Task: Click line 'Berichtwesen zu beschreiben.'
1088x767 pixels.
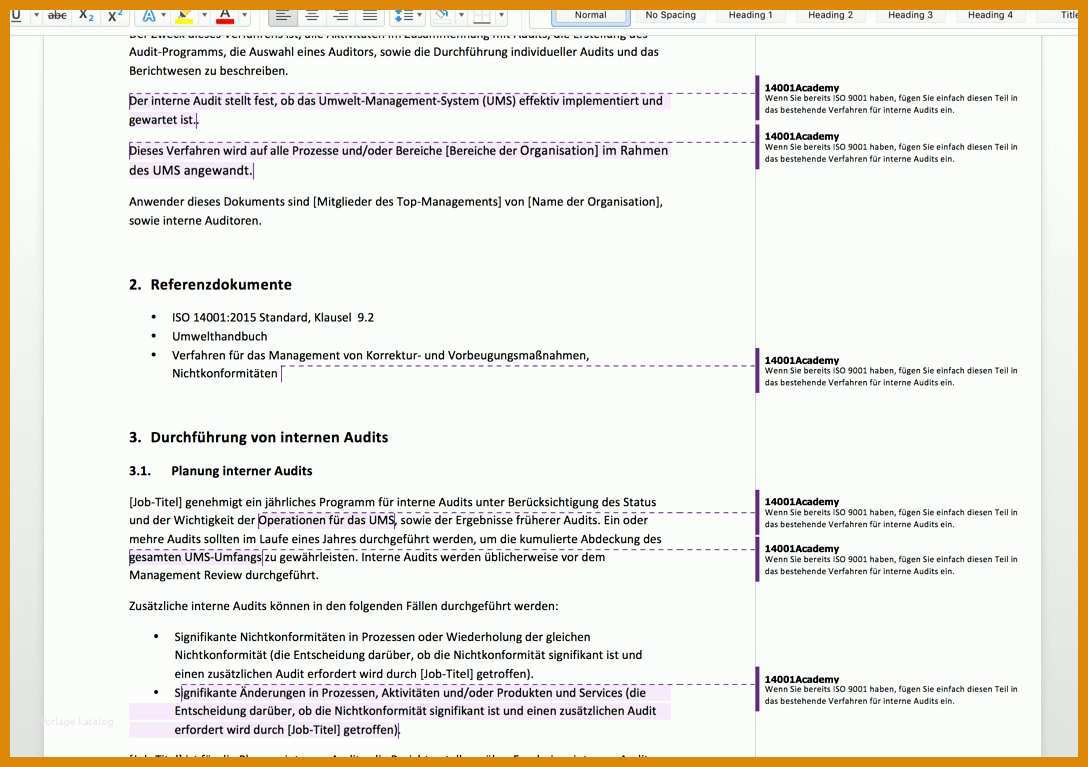Action: pyautogui.click(x=208, y=71)
